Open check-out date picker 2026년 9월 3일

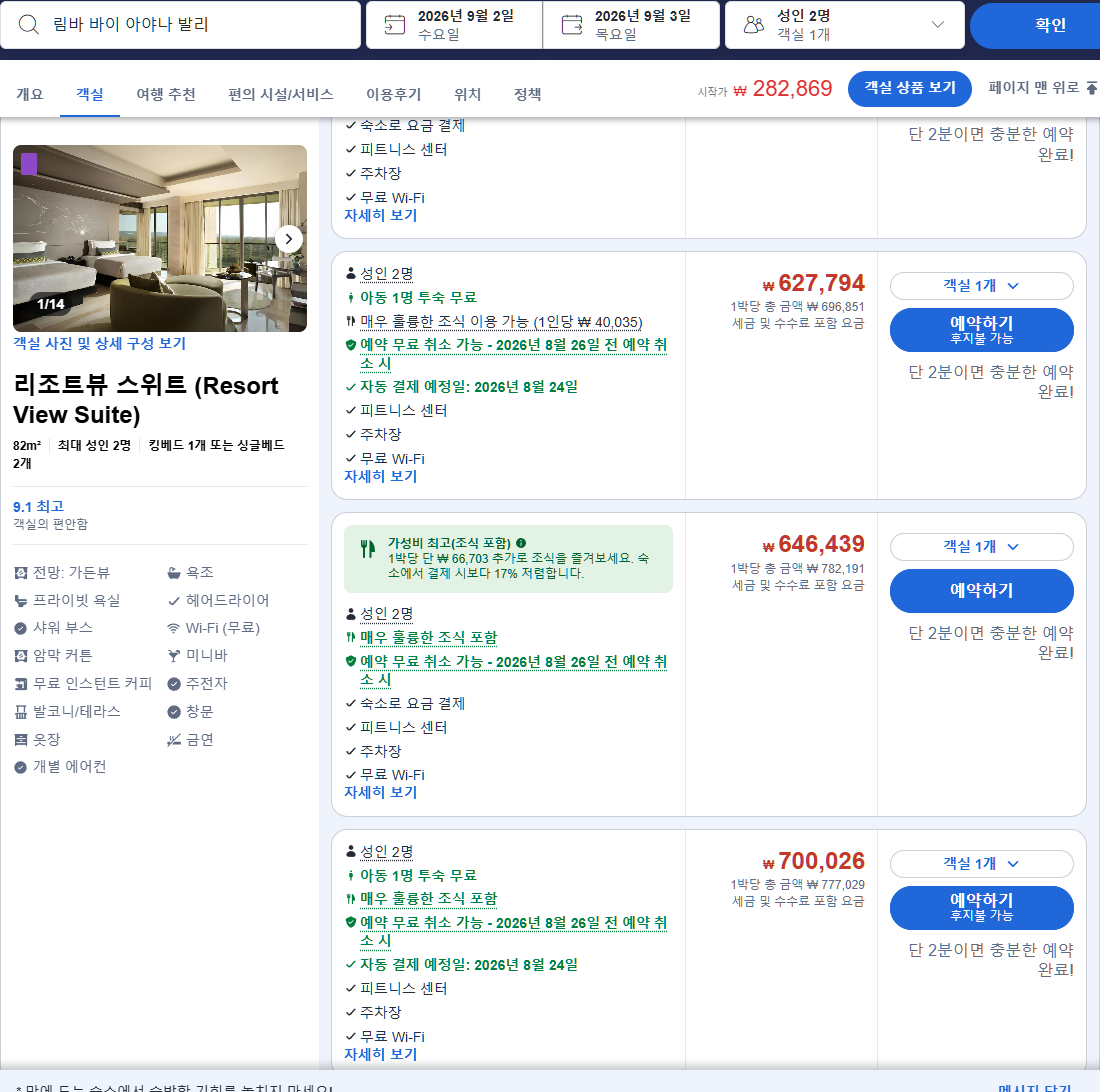pyautogui.click(x=631, y=25)
